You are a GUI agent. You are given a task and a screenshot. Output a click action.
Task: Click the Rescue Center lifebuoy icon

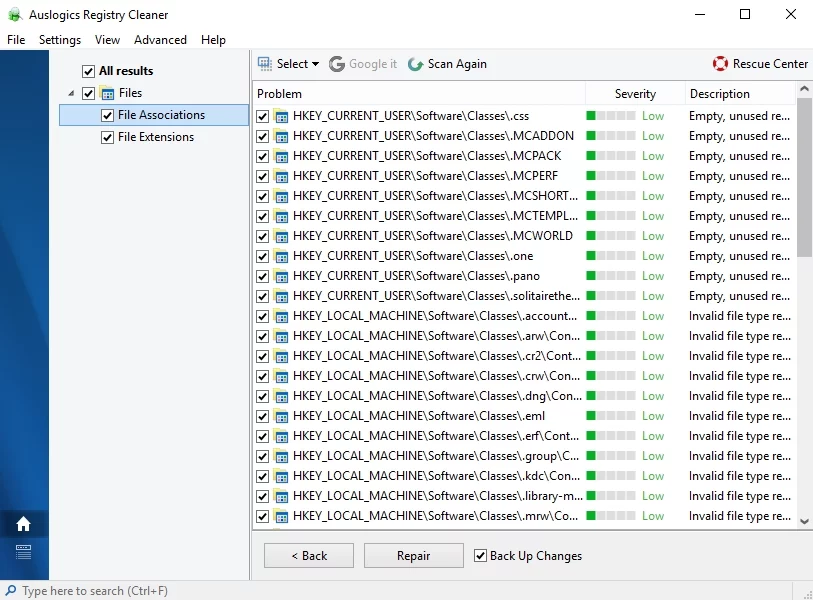(720, 64)
